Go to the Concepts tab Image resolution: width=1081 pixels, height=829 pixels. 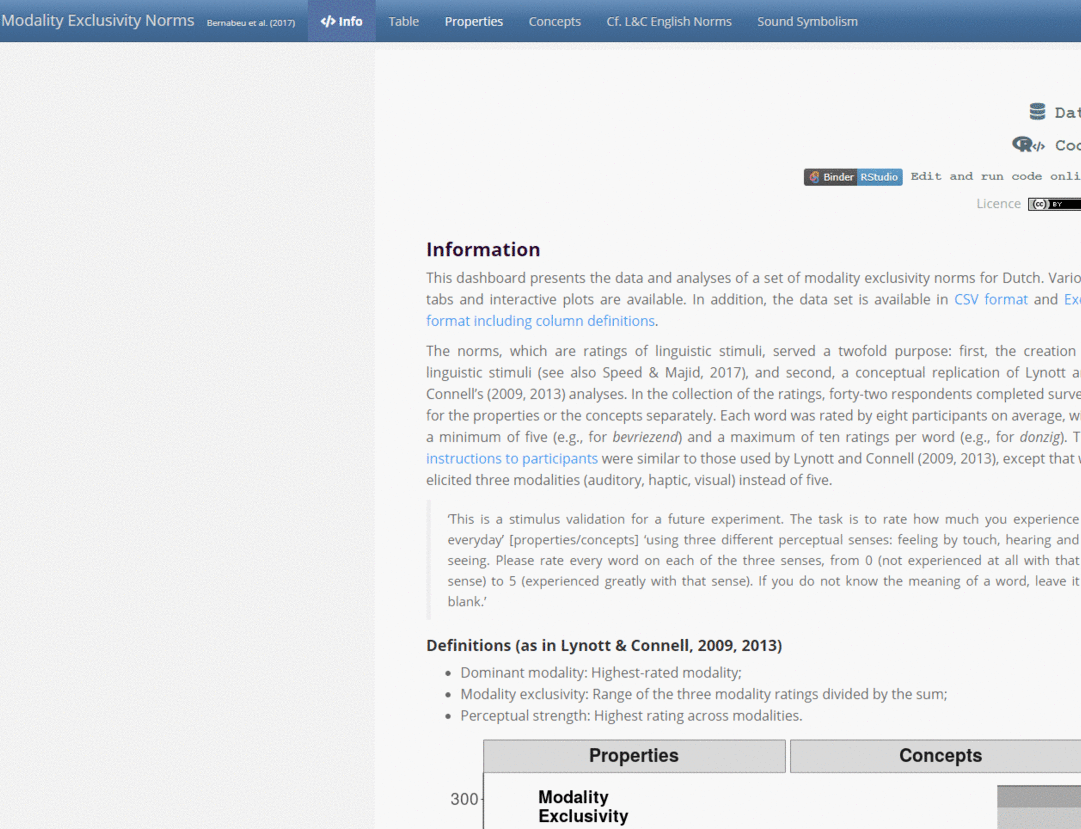pyautogui.click(x=554, y=21)
